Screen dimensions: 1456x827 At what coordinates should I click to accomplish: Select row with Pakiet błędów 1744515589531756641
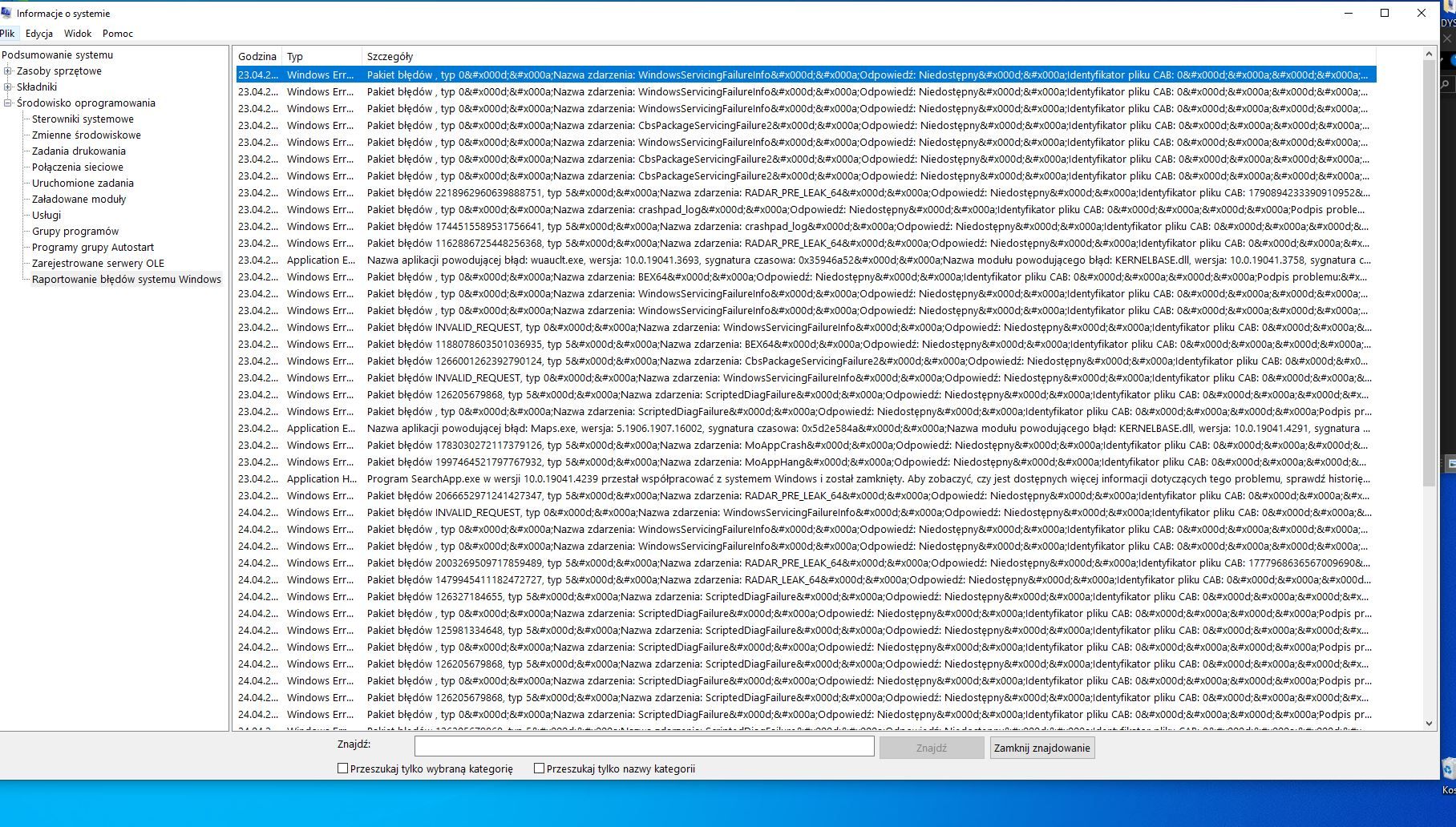[x=806, y=226]
